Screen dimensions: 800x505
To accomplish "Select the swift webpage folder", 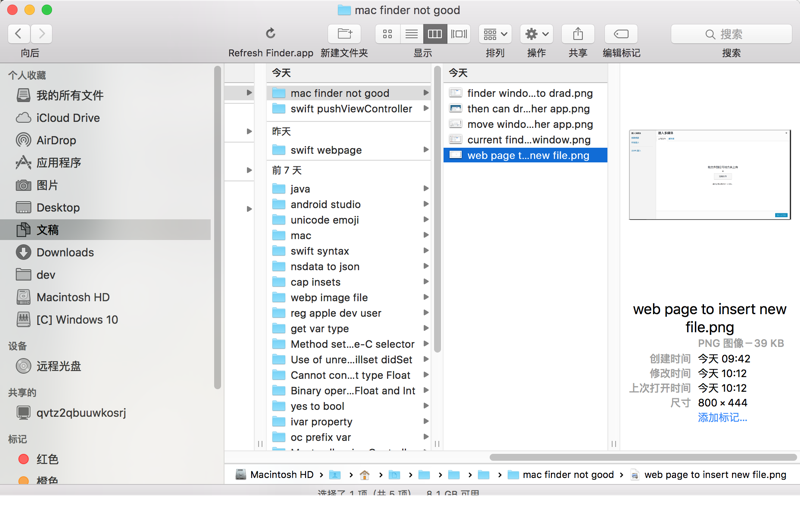I will (x=349, y=150).
